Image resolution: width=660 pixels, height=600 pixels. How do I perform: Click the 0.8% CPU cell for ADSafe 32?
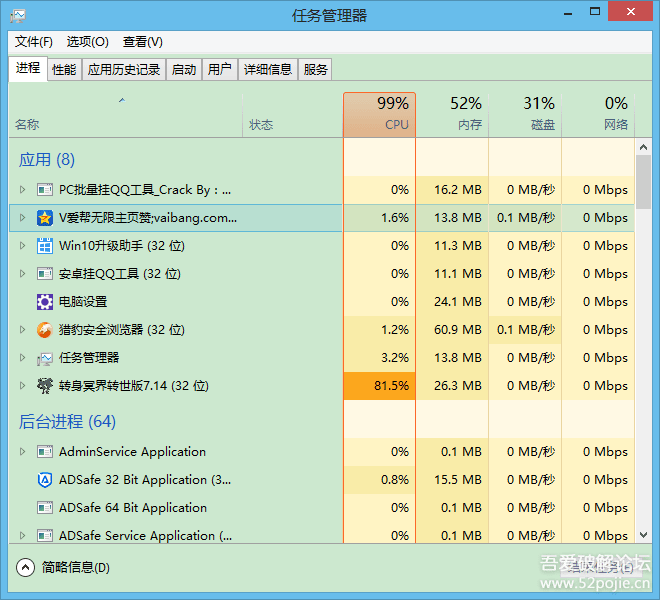380,480
